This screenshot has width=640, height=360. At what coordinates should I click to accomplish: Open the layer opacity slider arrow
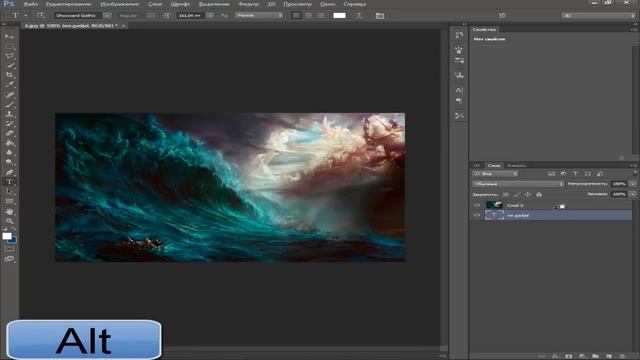click(x=633, y=184)
